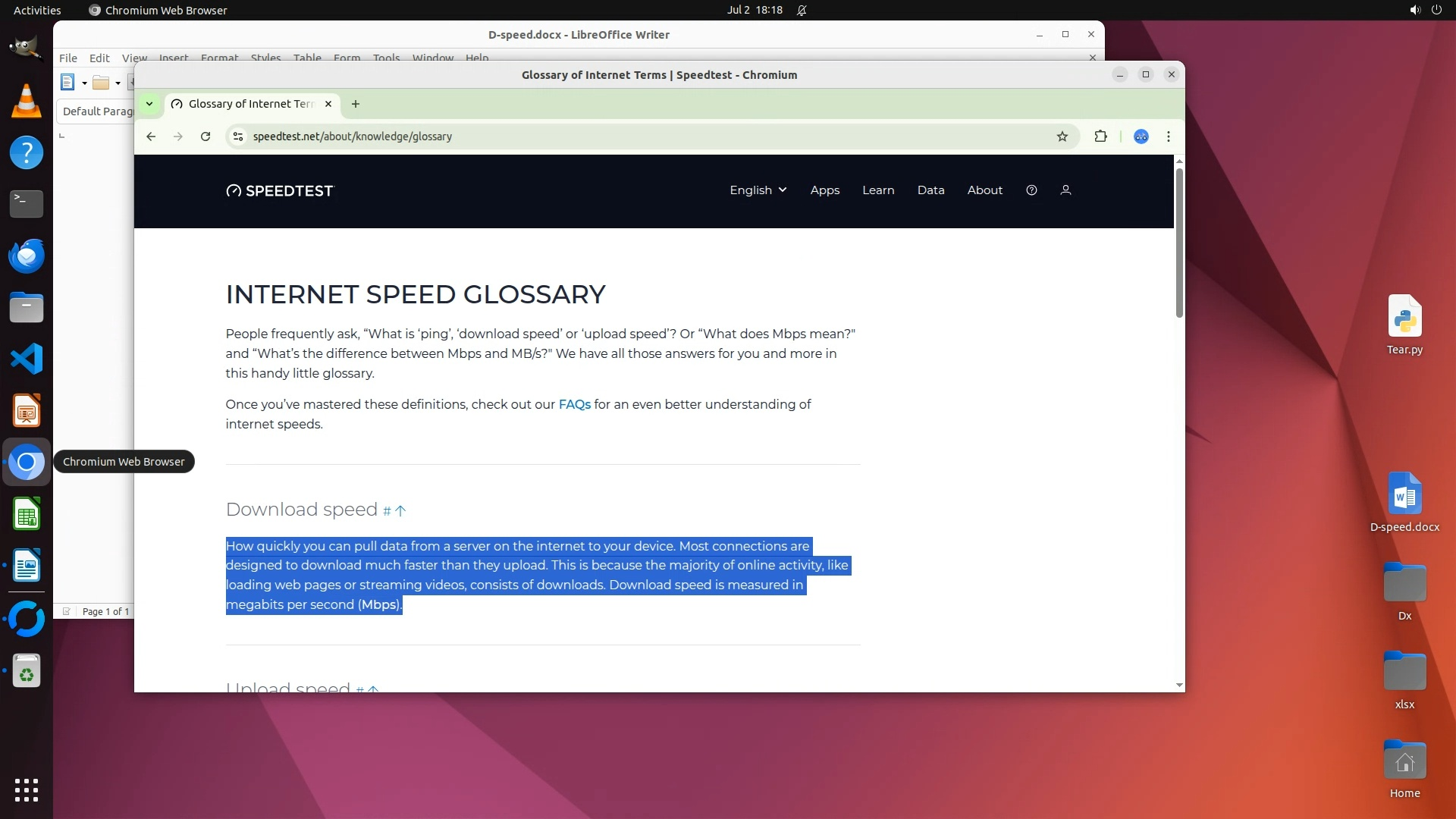The width and height of the screenshot is (1456, 819).
Task: Expand the English language dropdown
Action: point(758,190)
